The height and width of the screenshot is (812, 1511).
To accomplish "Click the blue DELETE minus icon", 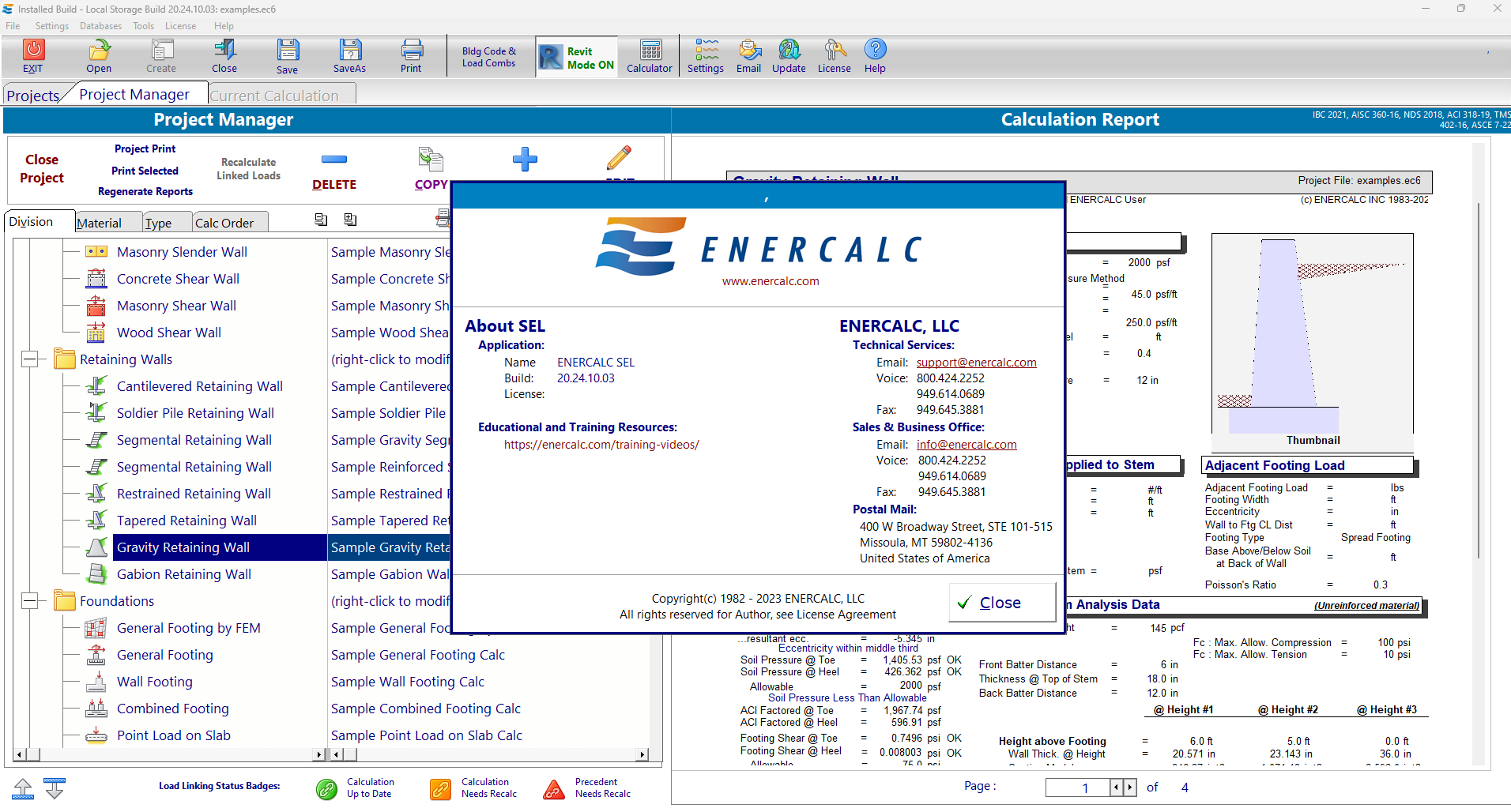I will [333, 160].
